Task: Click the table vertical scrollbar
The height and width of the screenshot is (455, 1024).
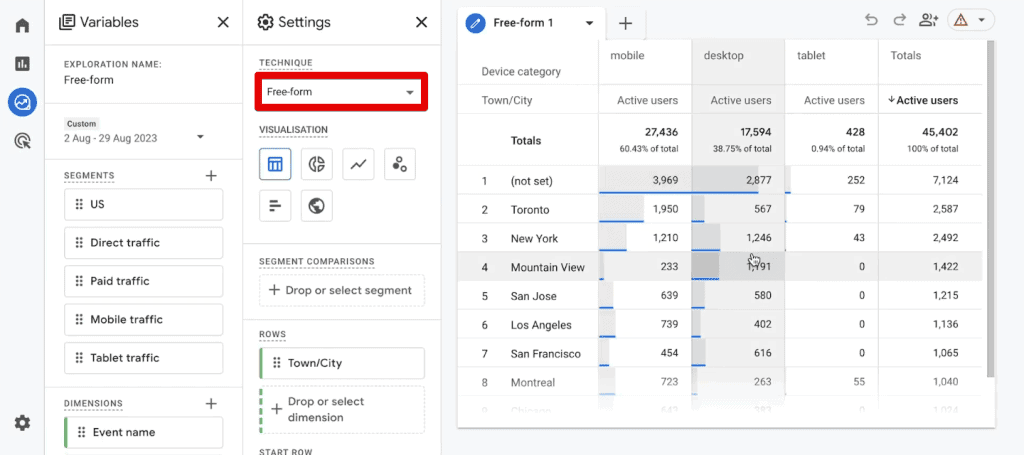Action: coord(990,209)
